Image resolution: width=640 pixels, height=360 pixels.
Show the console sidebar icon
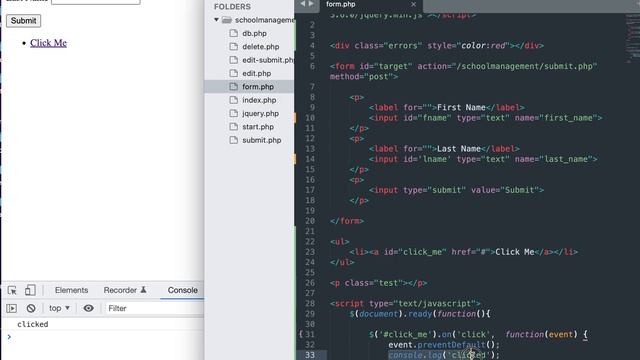point(11,308)
